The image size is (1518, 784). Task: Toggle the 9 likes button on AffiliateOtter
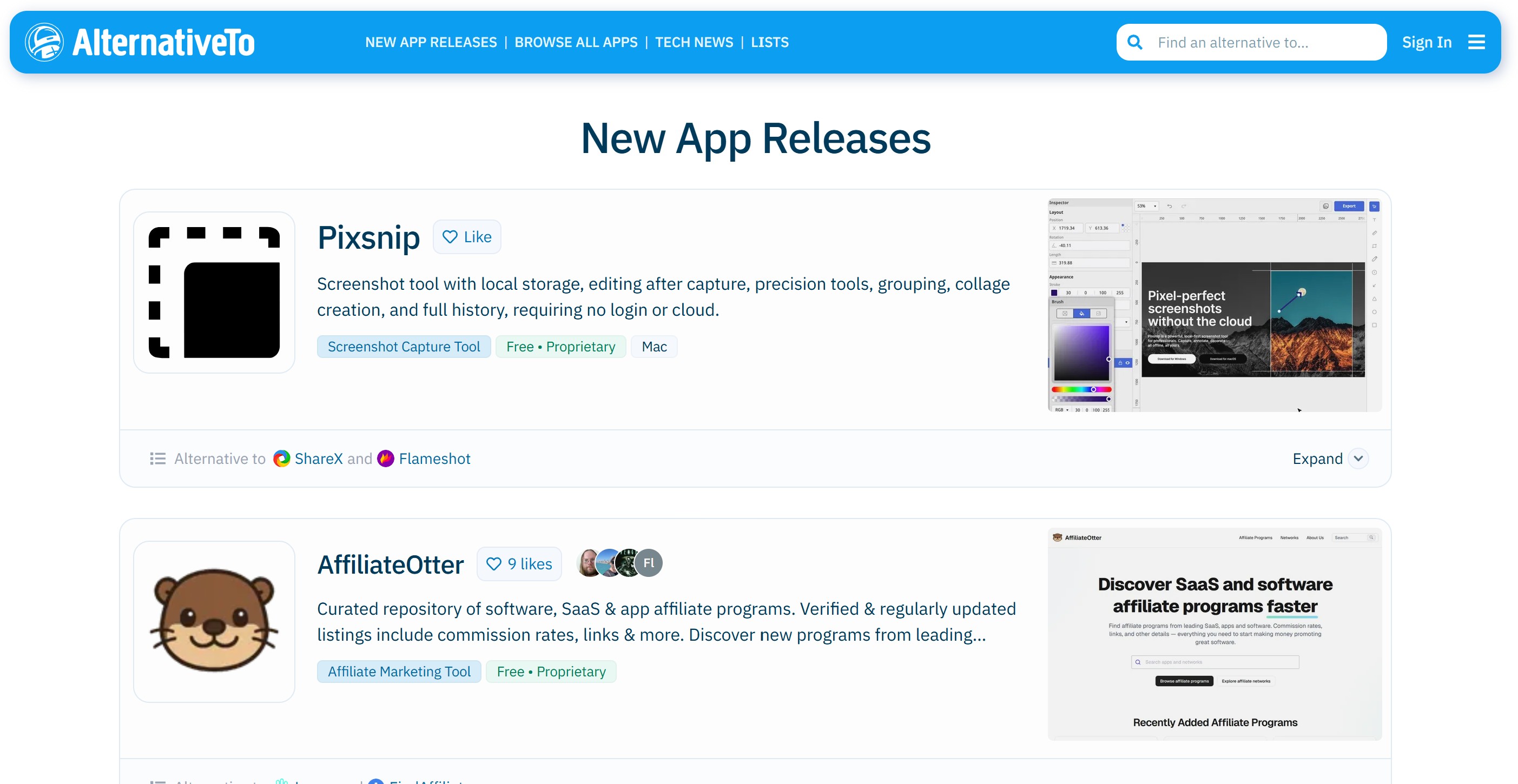[519, 564]
